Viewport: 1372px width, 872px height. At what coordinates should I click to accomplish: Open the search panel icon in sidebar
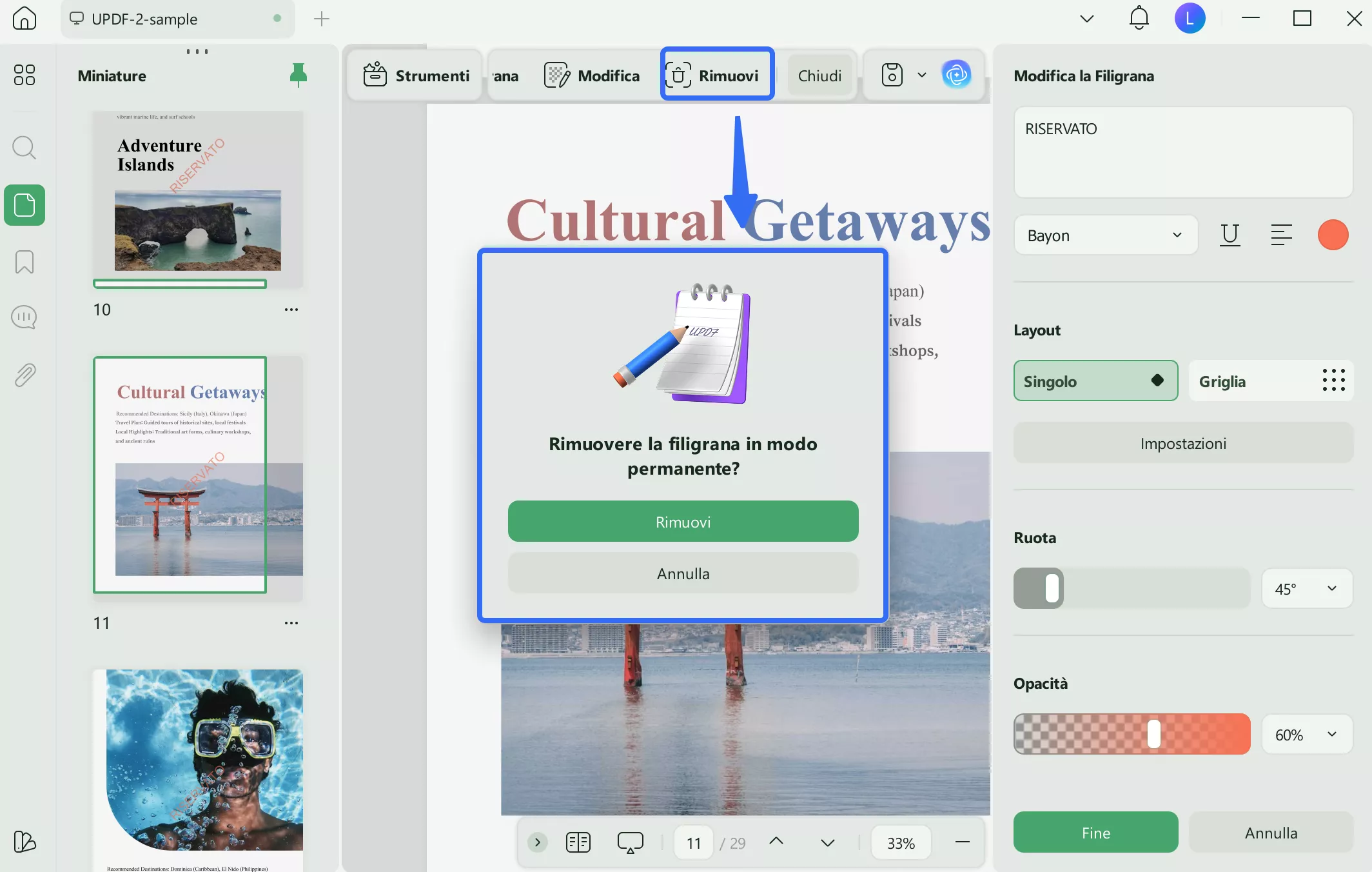(x=24, y=148)
